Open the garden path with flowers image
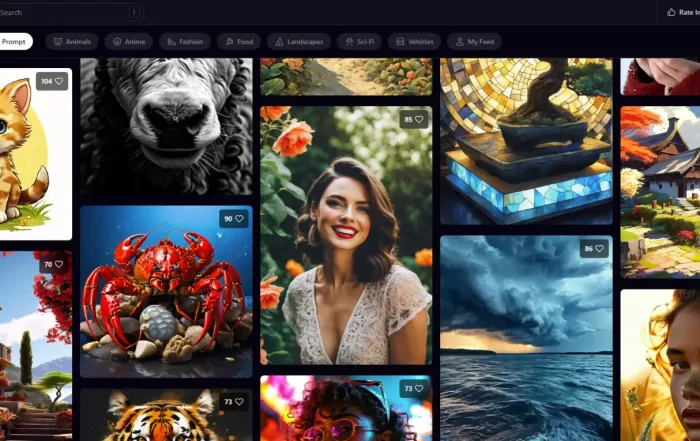Image resolution: width=700 pixels, height=441 pixels. click(346, 77)
